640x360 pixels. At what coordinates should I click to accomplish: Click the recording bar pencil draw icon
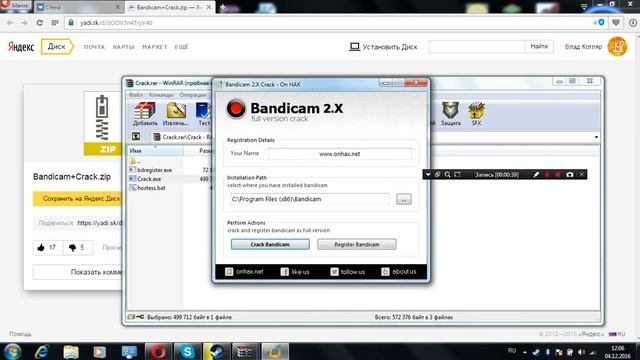[x=536, y=175]
